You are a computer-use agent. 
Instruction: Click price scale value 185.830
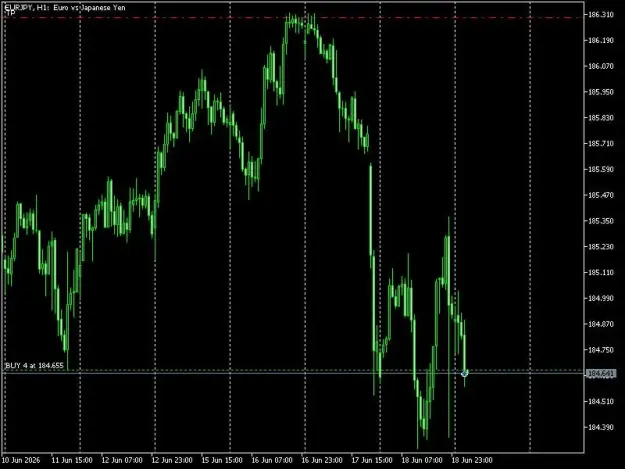tap(601, 118)
